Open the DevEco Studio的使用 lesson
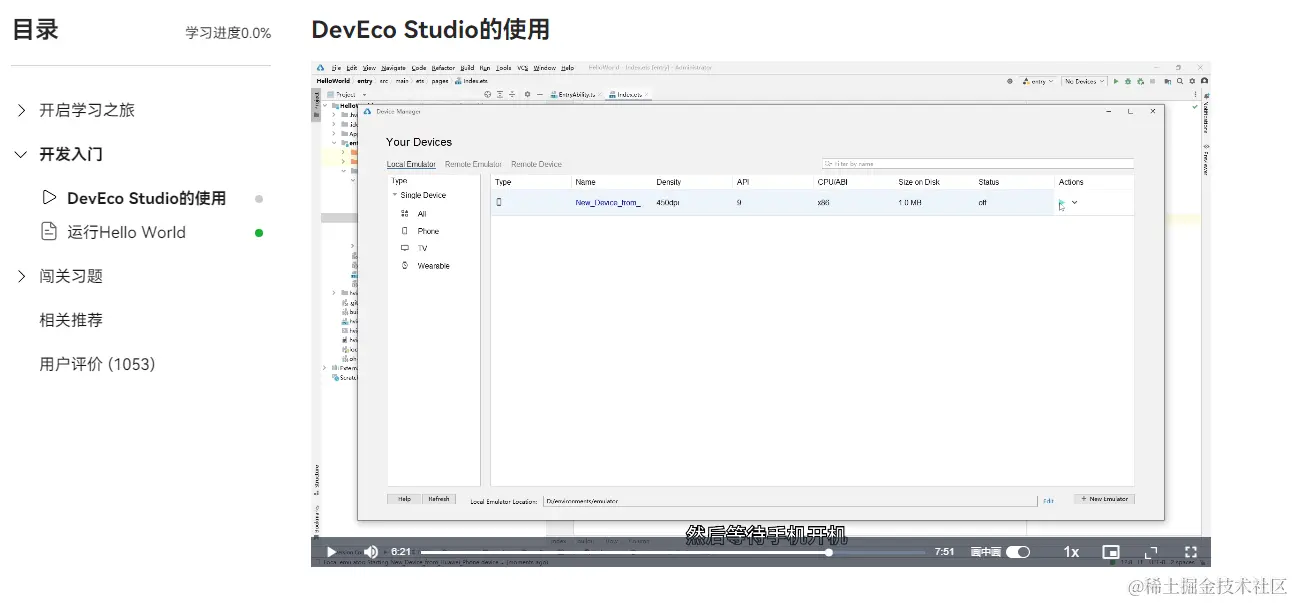Image resolution: width=1294 pixels, height=603 pixels. [x=146, y=198]
